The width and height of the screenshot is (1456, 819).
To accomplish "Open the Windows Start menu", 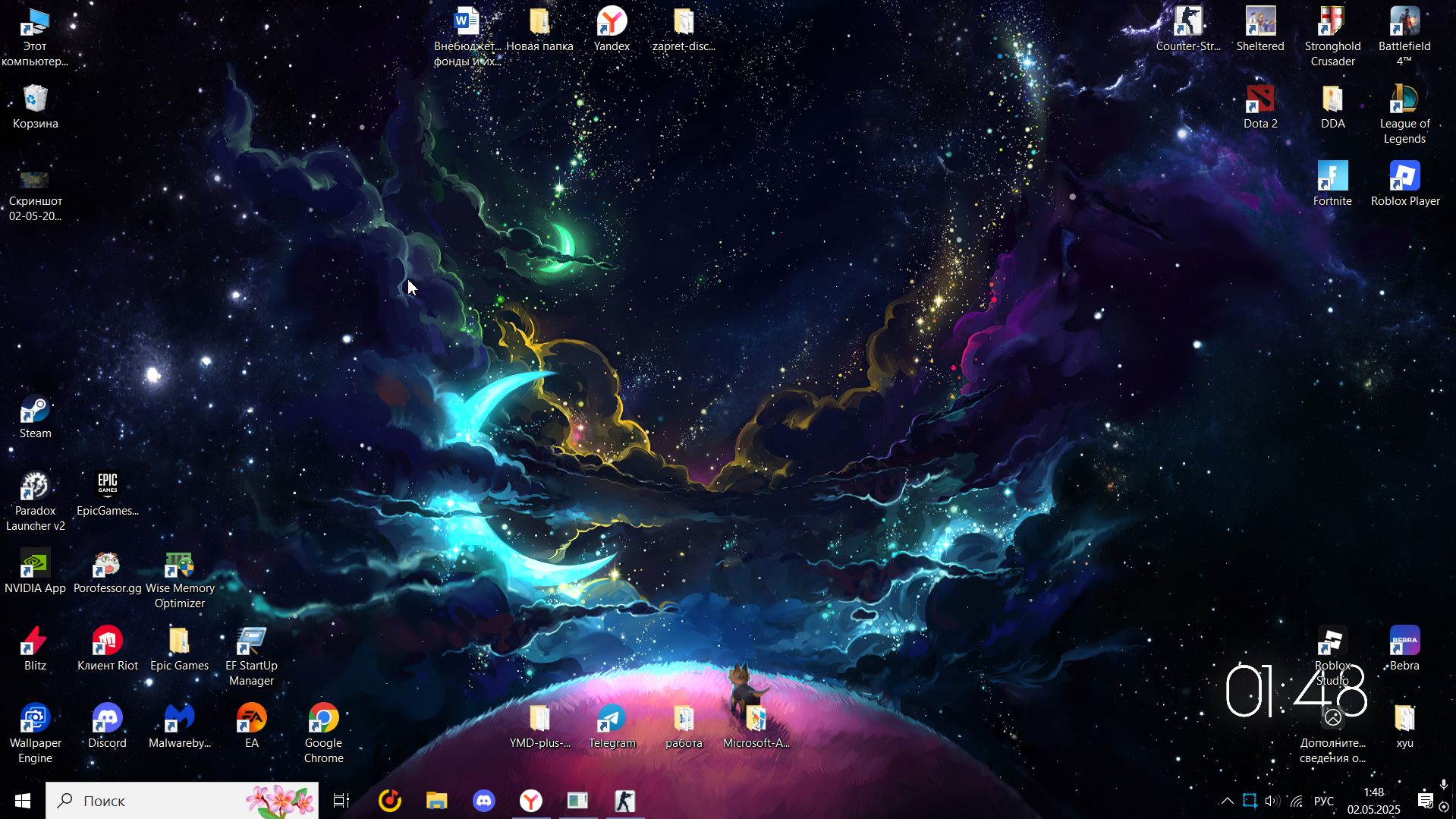I will click(23, 801).
